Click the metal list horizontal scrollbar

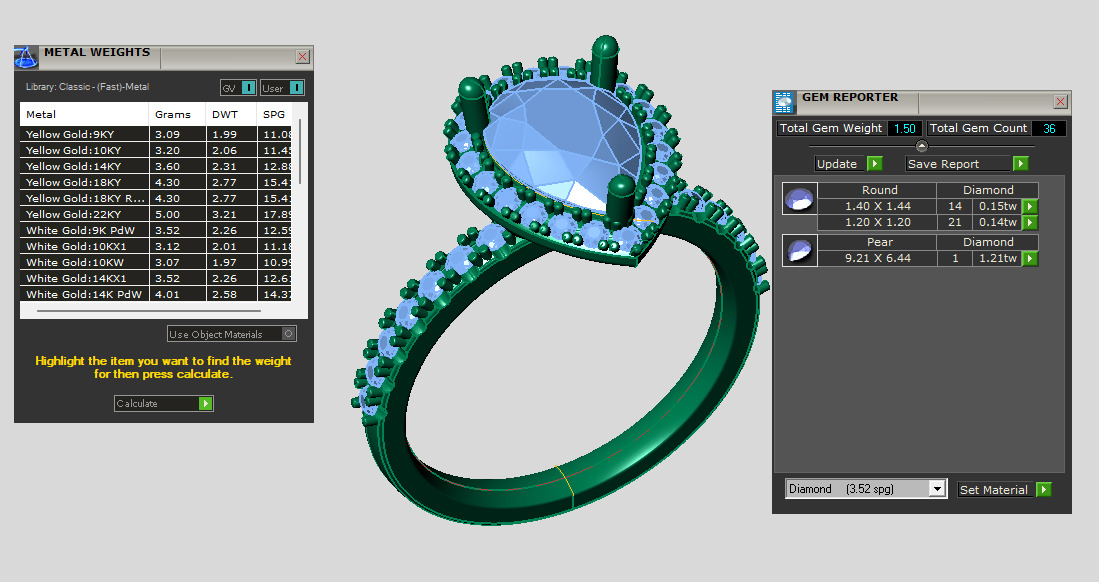149,310
